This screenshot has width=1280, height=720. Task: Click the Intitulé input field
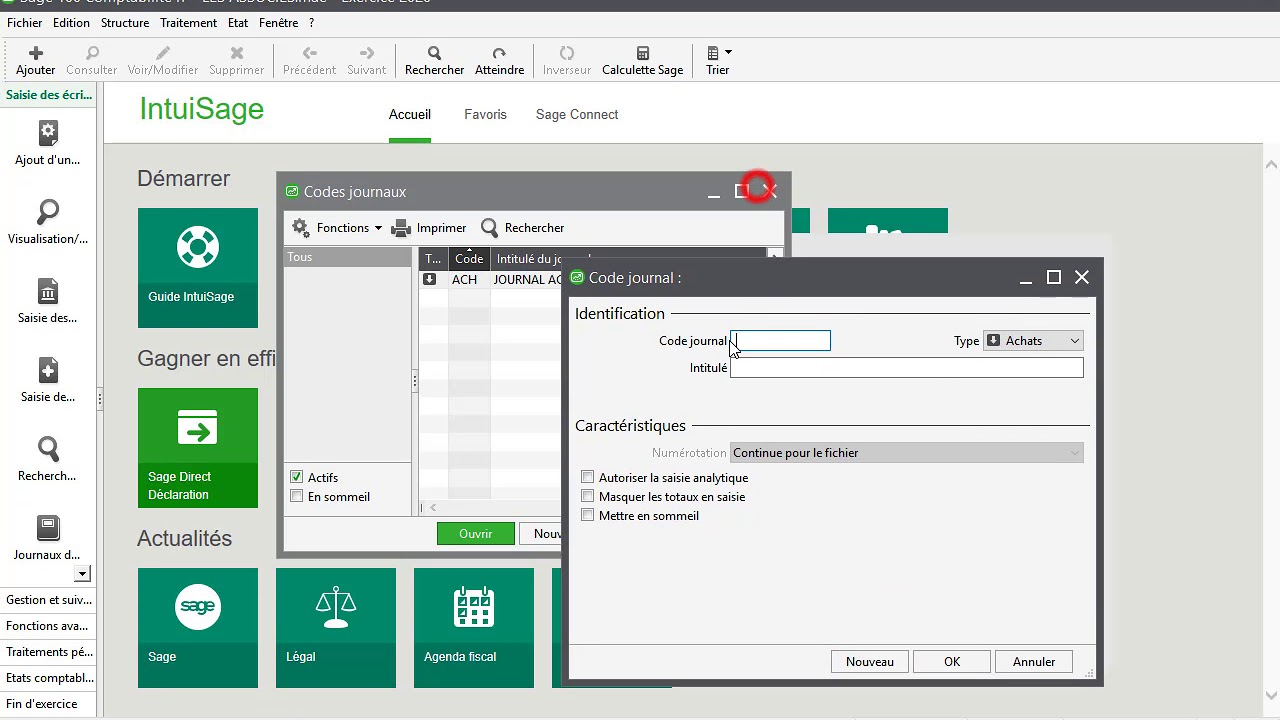click(x=906, y=368)
